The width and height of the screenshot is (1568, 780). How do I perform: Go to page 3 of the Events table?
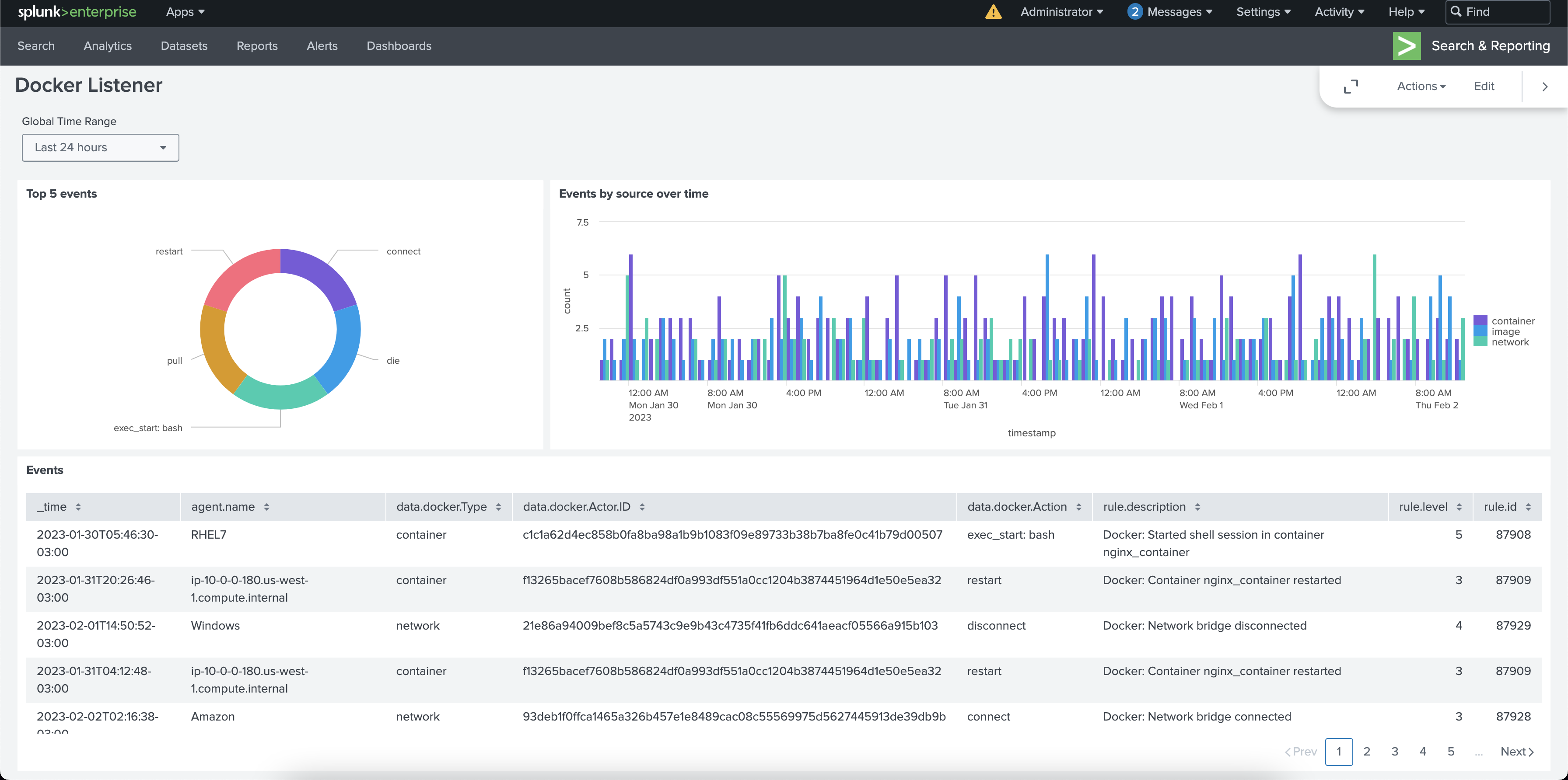(x=1394, y=752)
